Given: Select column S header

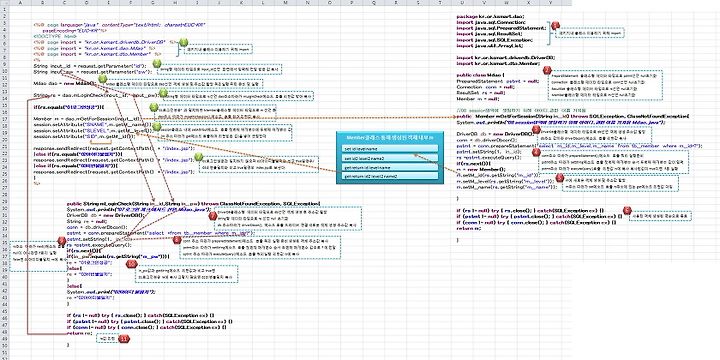Looking at the screenshot, I should coord(419,3).
